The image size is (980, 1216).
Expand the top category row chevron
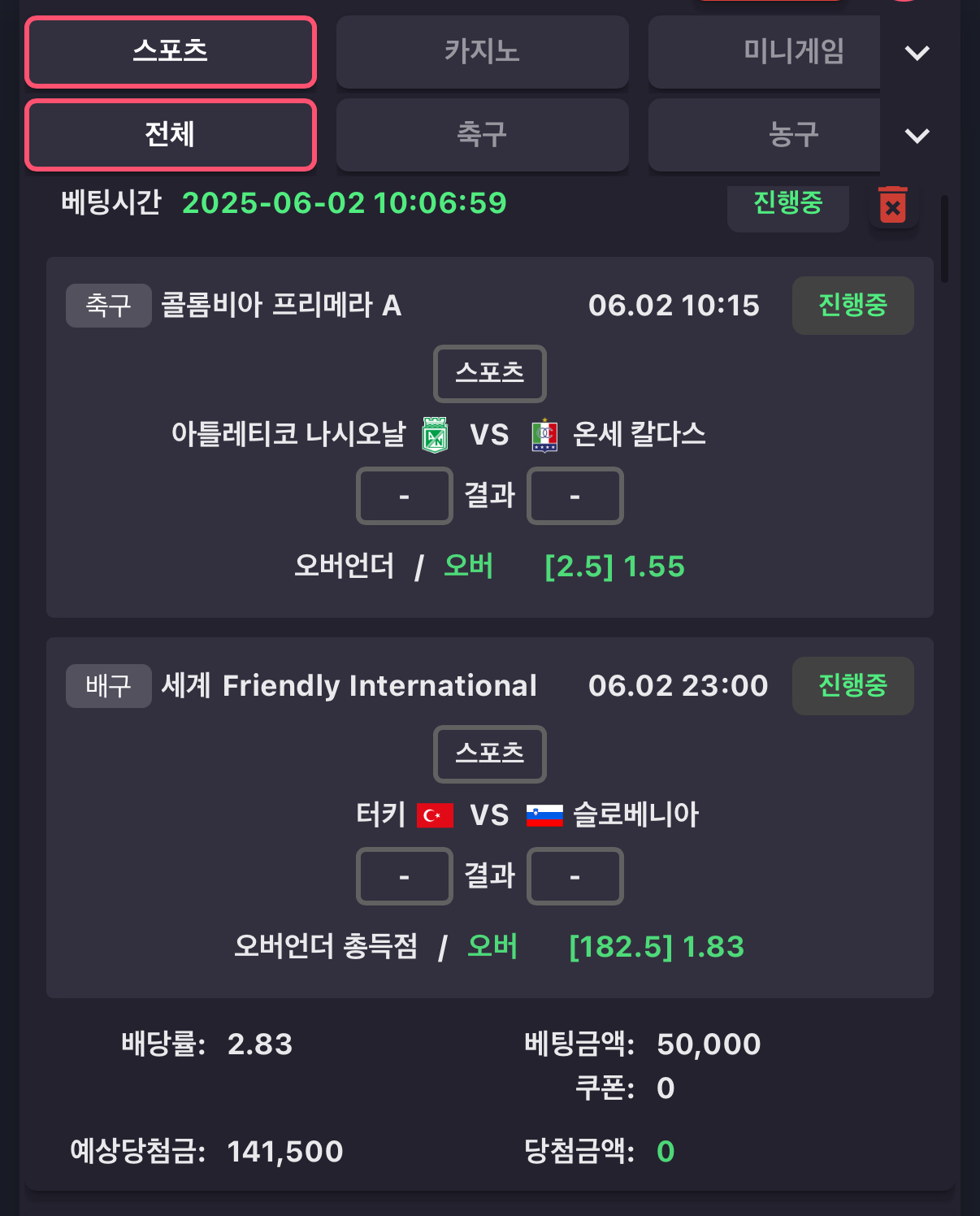[x=917, y=53]
